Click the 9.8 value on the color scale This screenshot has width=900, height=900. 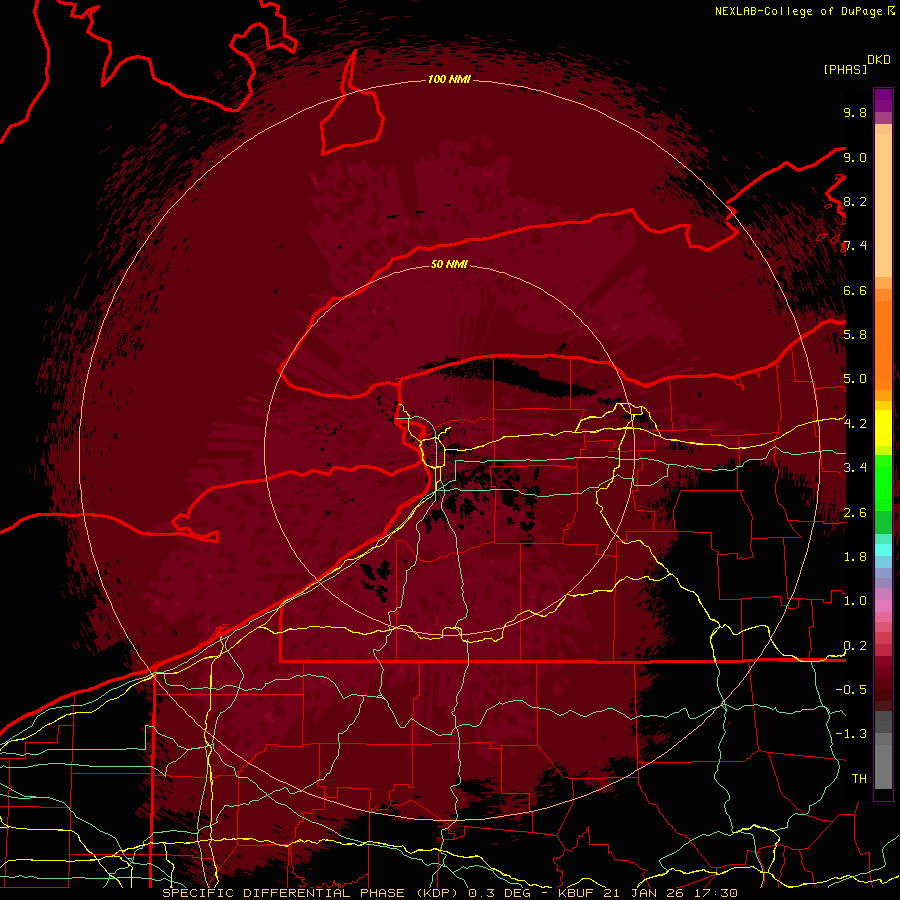(855, 112)
